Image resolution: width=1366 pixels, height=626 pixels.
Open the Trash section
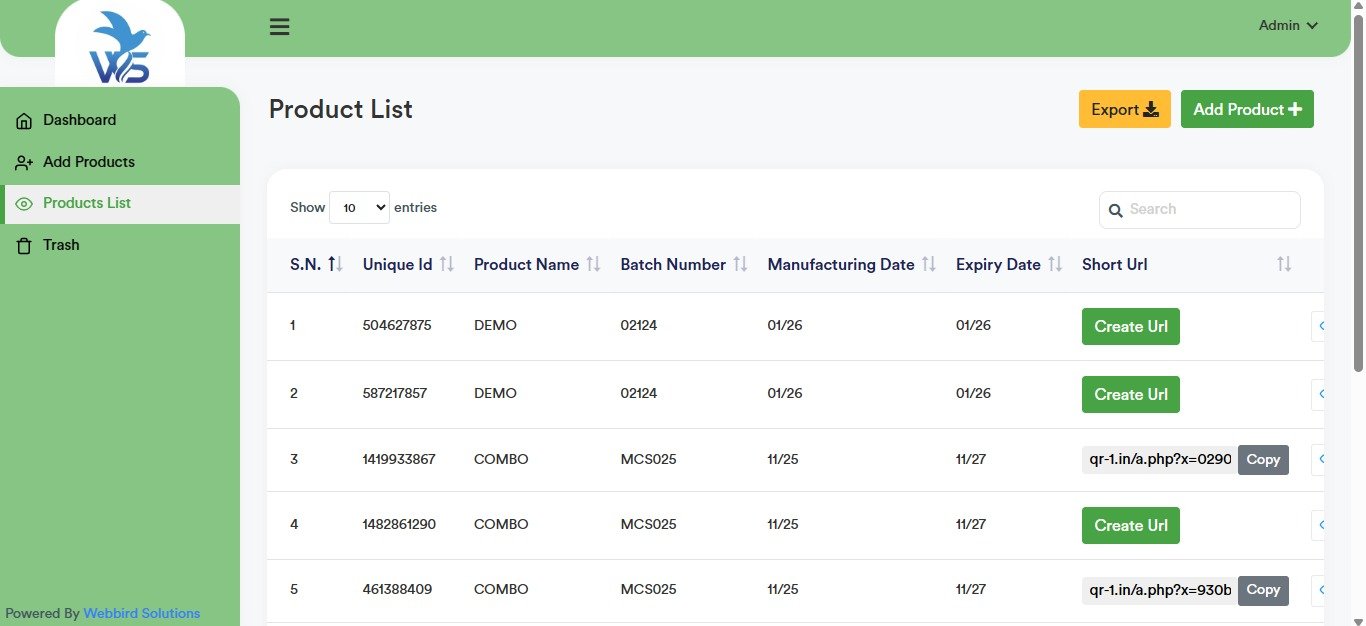[61, 245]
